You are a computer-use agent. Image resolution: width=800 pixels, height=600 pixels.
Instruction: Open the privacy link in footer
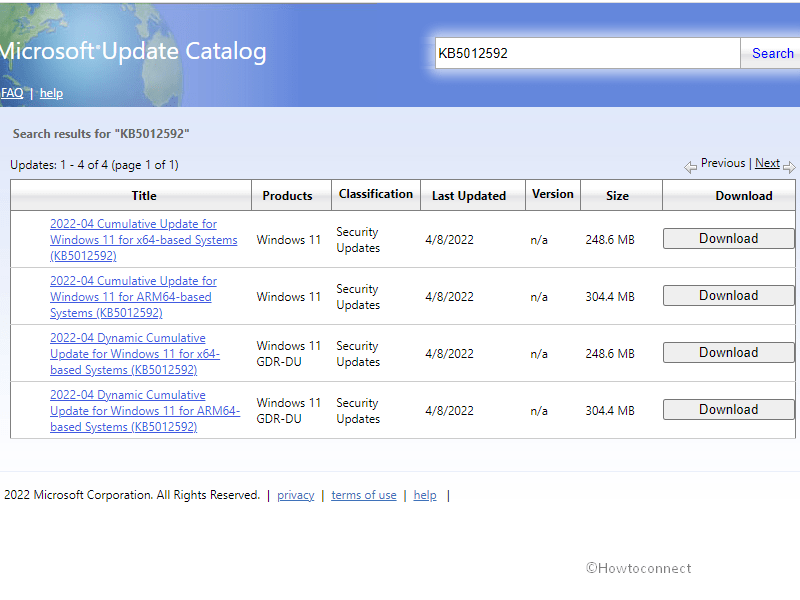(x=295, y=495)
